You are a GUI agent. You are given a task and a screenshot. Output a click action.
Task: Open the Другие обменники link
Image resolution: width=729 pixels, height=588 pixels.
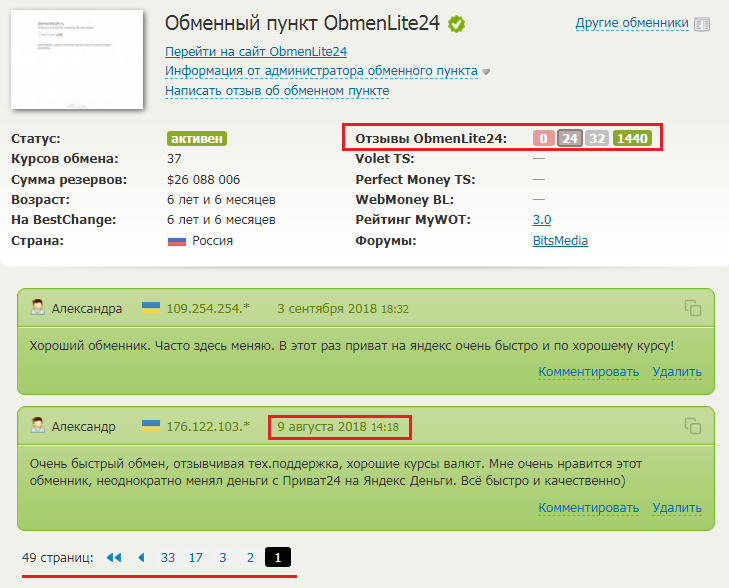coord(632,23)
